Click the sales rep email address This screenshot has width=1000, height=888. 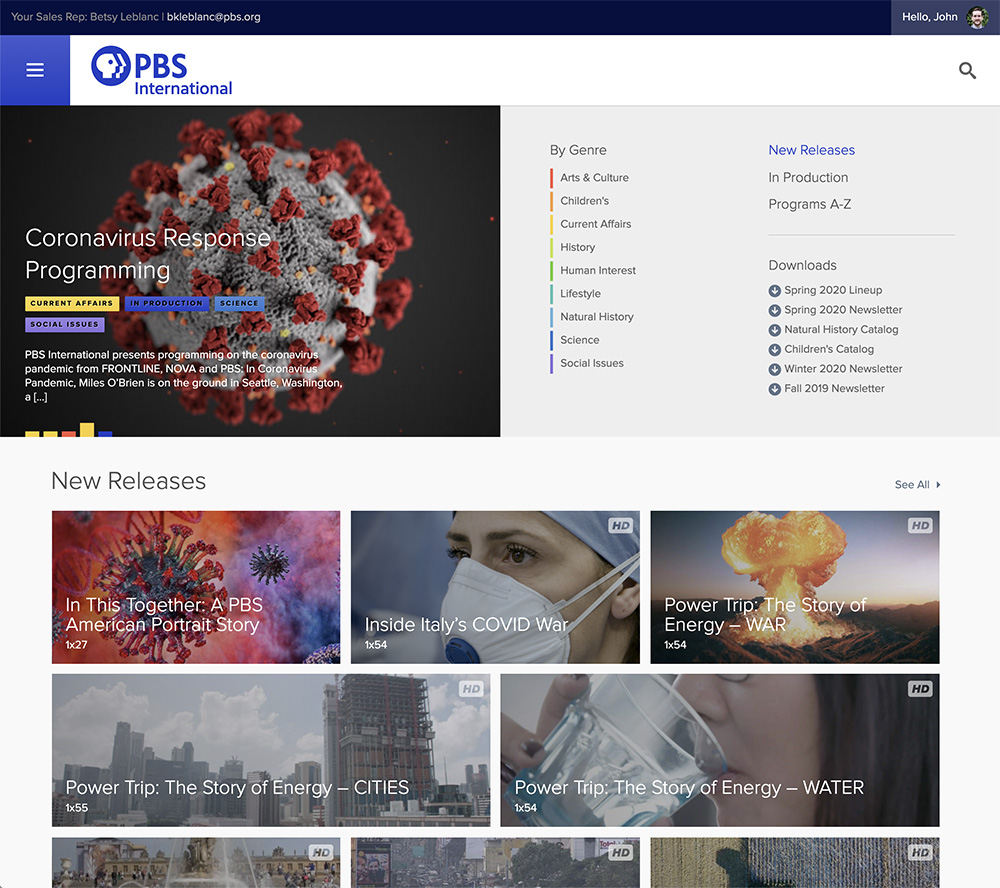(213, 17)
